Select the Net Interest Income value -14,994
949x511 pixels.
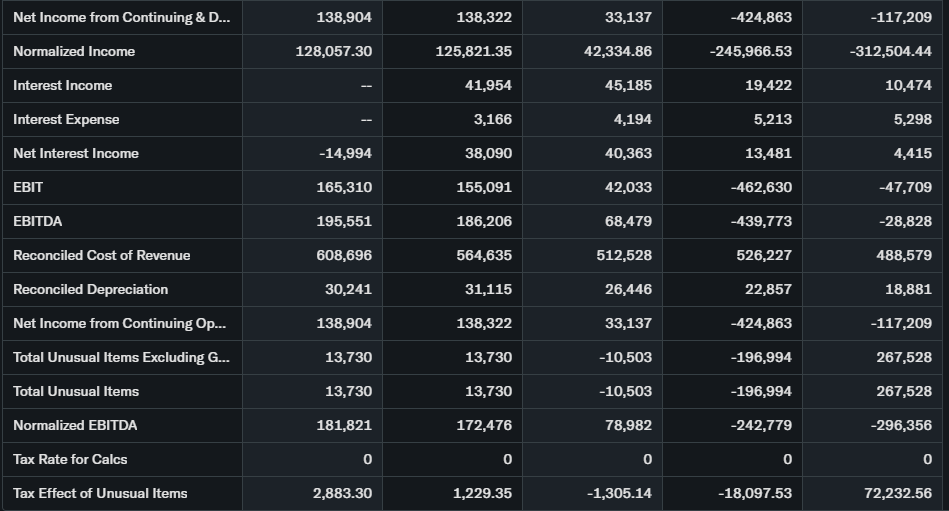click(x=345, y=153)
